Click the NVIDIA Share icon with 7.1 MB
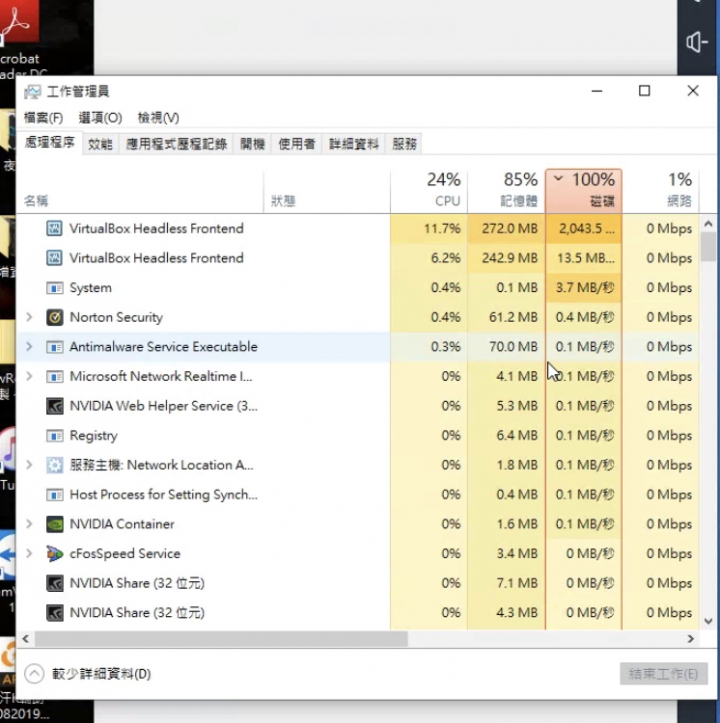 (54, 583)
